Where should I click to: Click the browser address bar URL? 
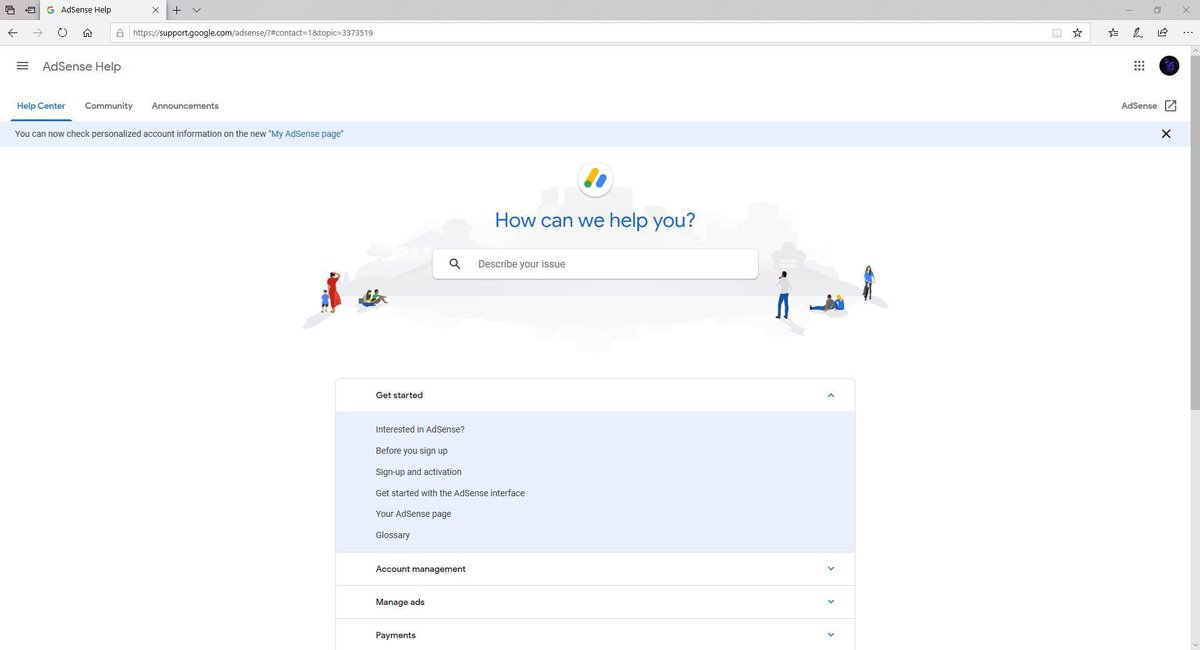(x=253, y=32)
